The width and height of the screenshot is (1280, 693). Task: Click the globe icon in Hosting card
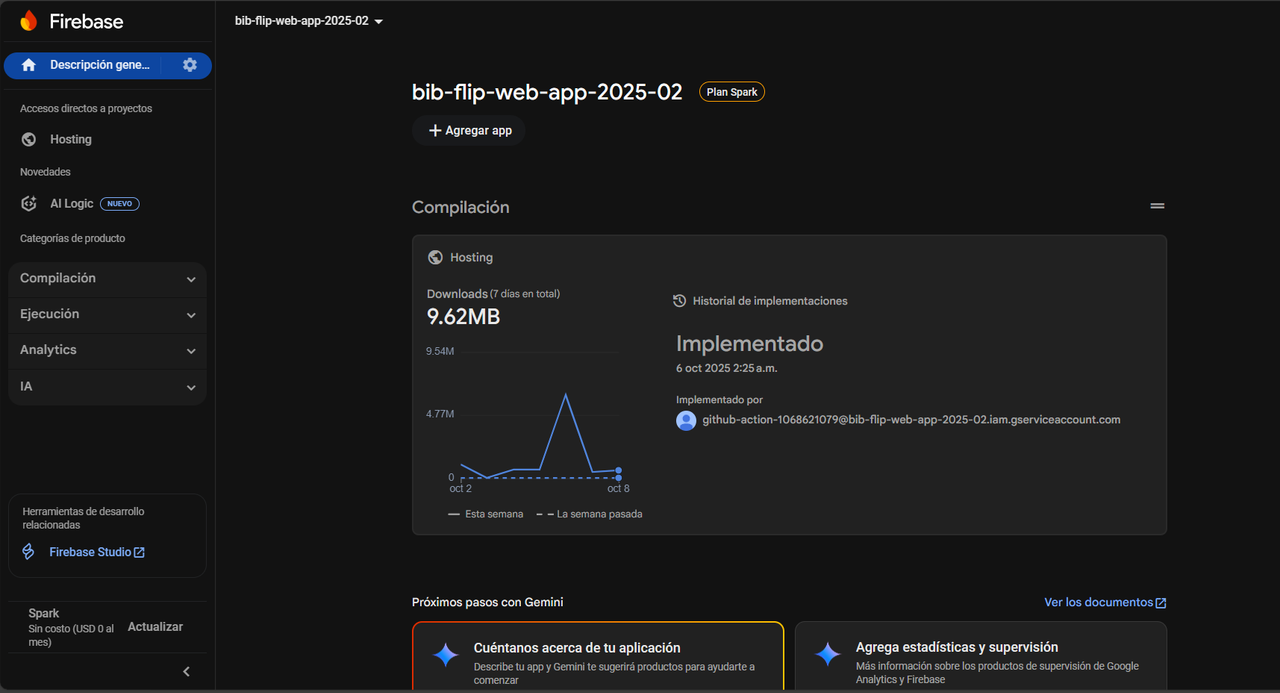pos(435,257)
